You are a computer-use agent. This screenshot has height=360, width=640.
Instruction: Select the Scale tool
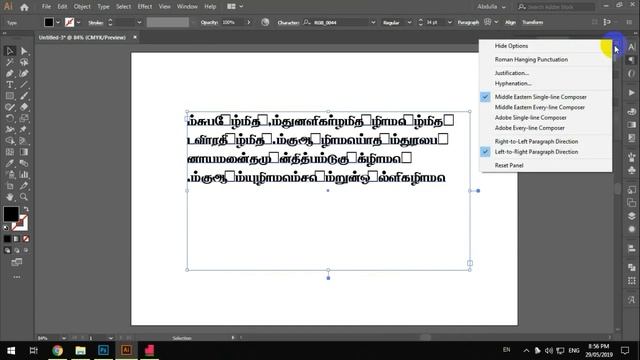tap(24, 118)
